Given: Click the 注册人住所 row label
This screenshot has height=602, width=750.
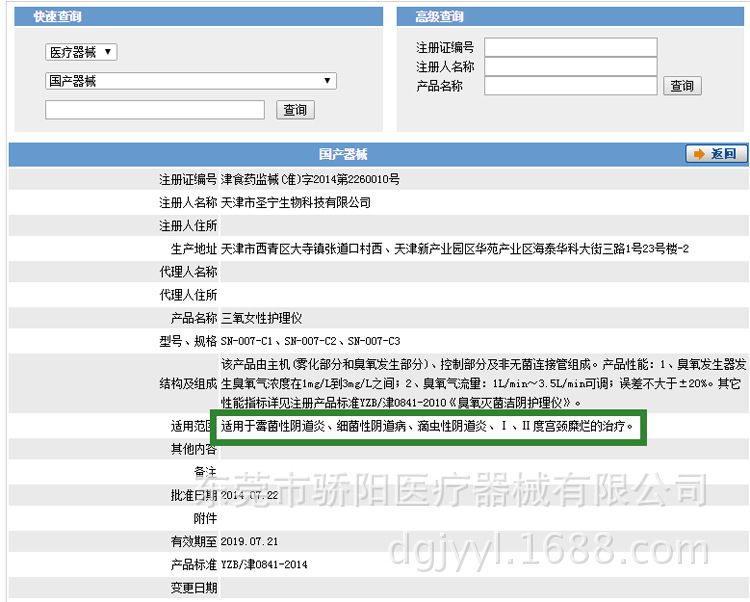Looking at the screenshot, I should 188,226.
